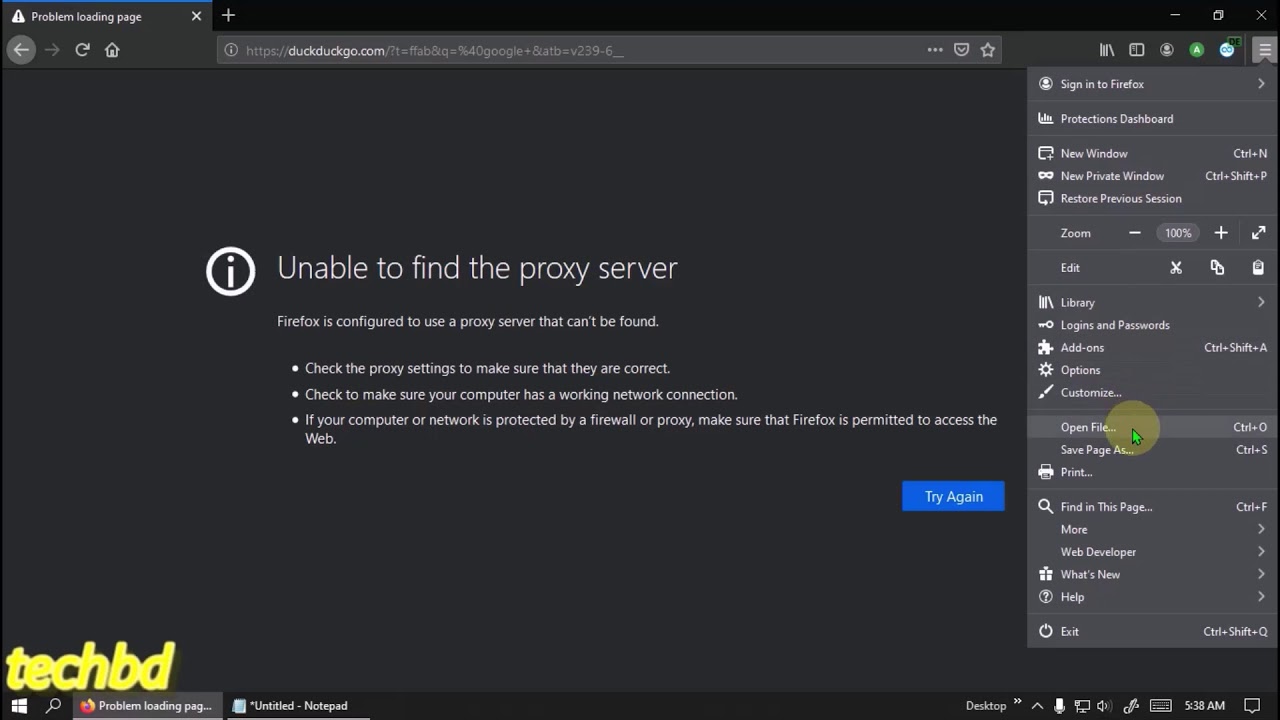The image size is (1280, 720).
Task: Toggle the hamburger application menu button
Action: (1265, 50)
